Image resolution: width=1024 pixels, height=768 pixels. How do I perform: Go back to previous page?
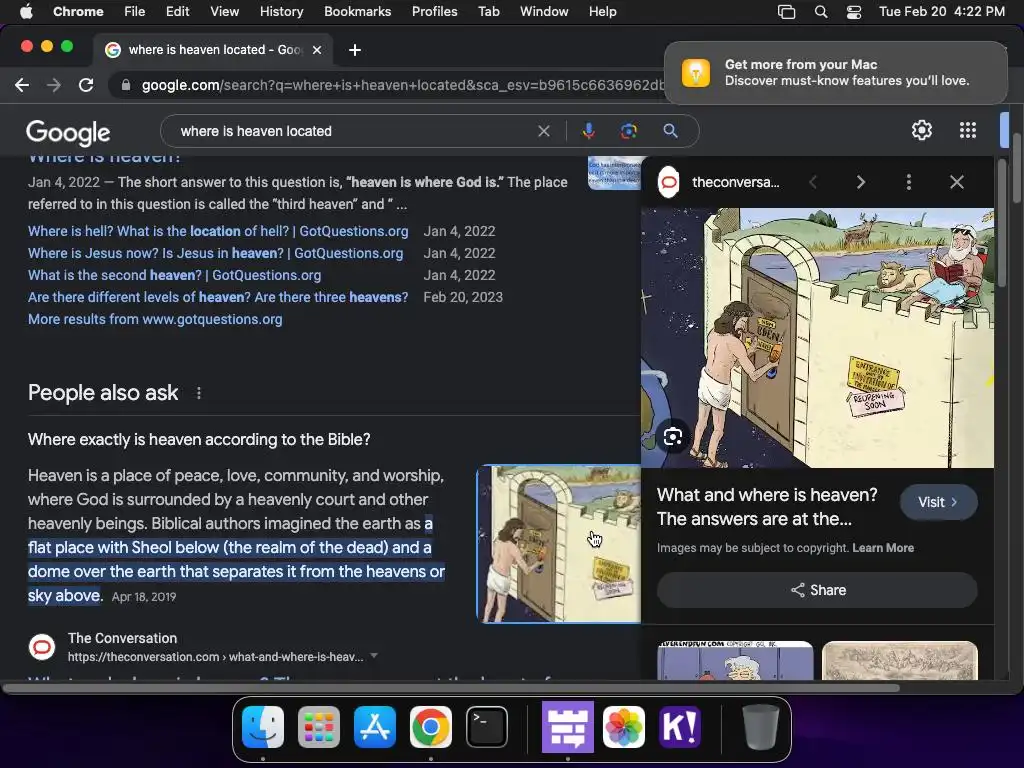pos(22,86)
